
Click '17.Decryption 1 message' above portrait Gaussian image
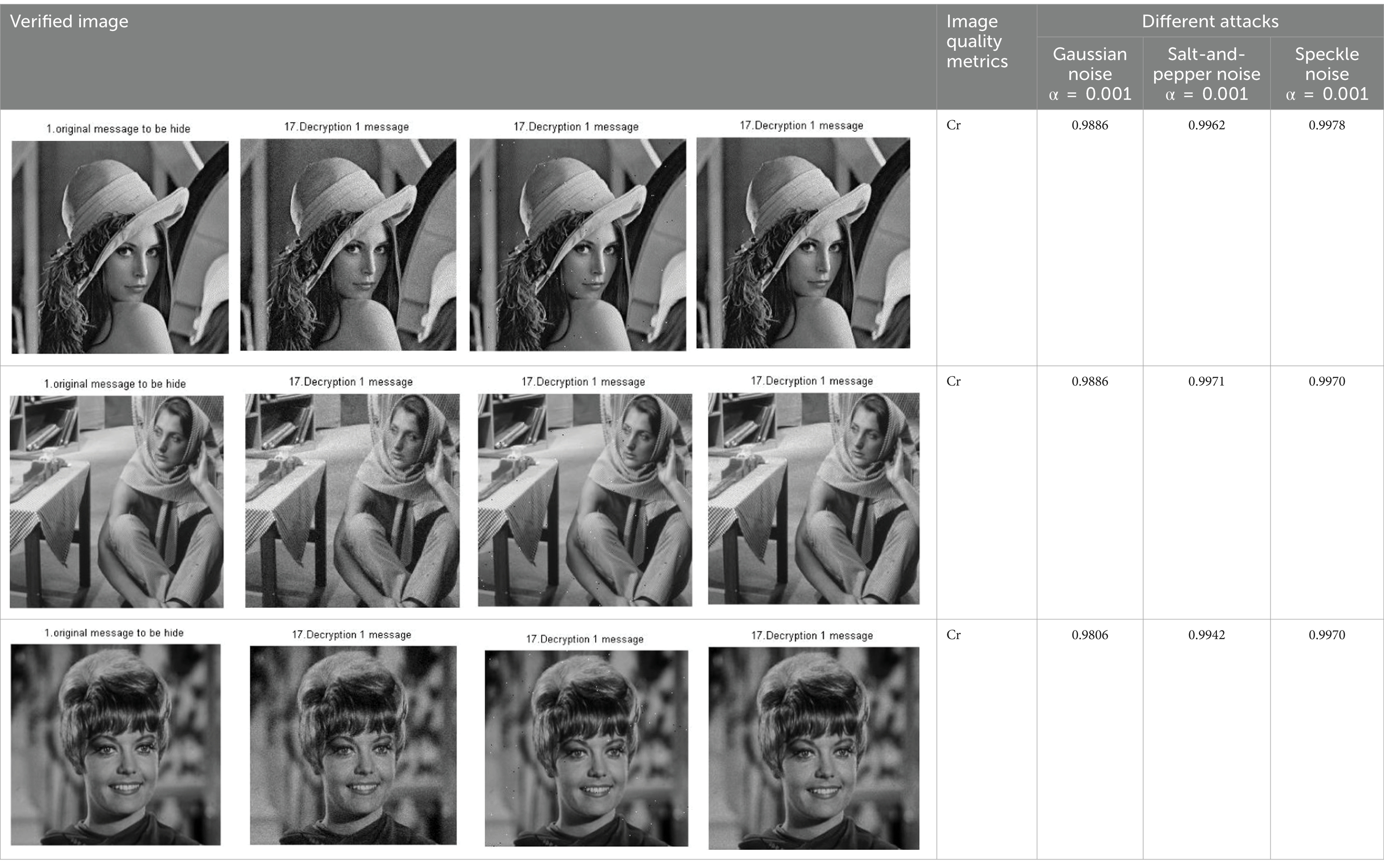pos(351,634)
